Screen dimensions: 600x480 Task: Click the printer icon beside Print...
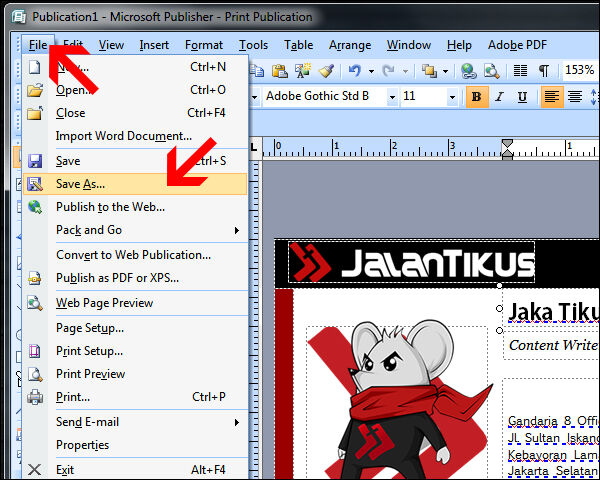[x=35, y=397]
